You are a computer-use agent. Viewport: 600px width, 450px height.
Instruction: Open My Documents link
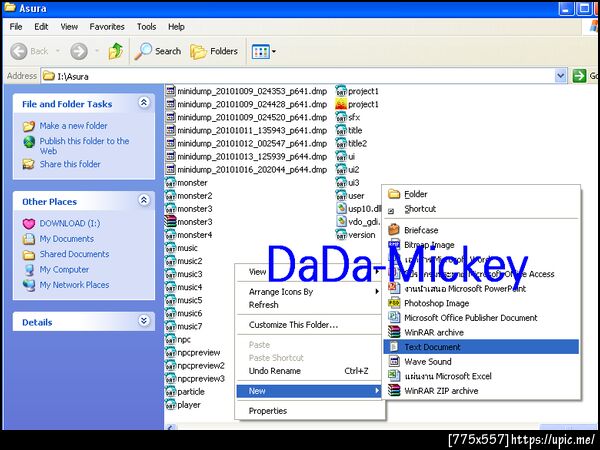(67, 239)
